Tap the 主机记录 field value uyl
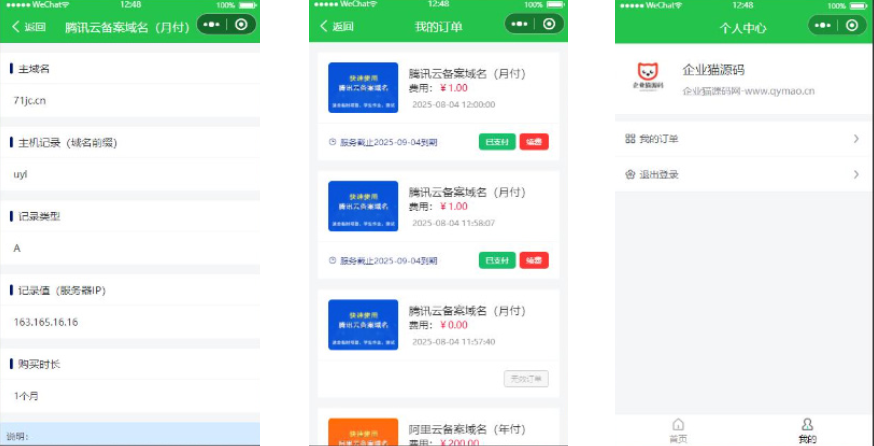The height and width of the screenshot is (446, 874). click(x=21, y=174)
